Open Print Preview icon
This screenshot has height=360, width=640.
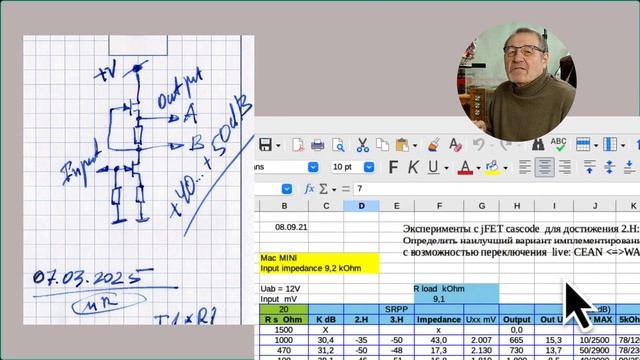(x=338, y=145)
